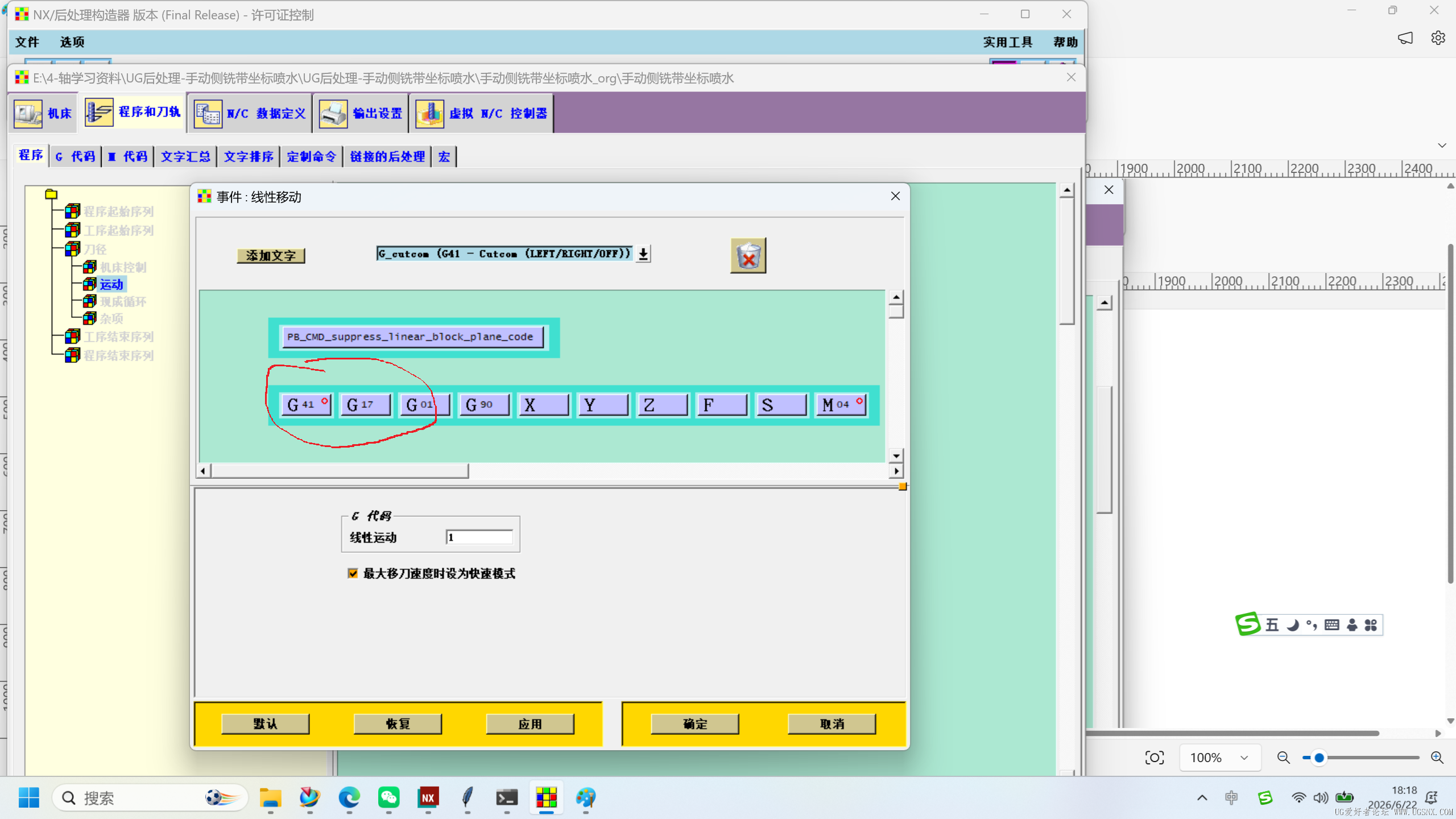Select 机床控制 tree node

(123, 267)
